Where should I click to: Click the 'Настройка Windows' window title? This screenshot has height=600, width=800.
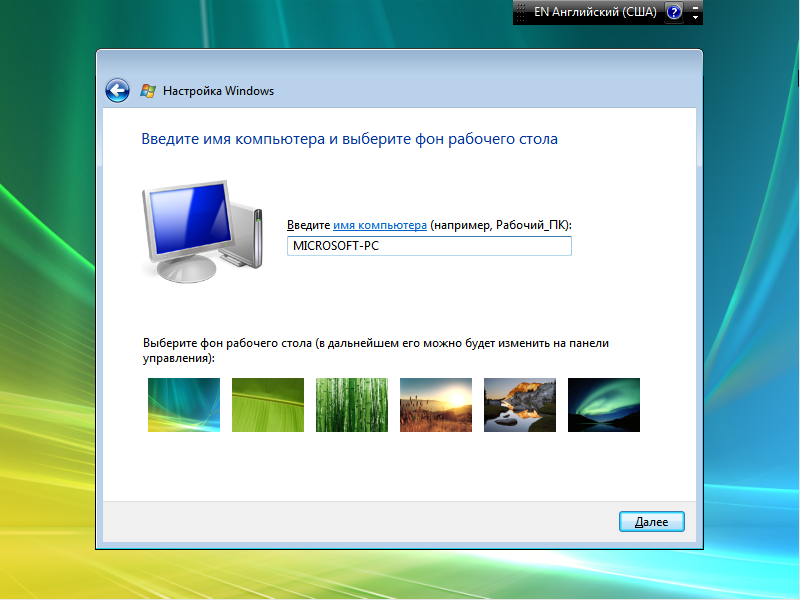click(x=219, y=91)
